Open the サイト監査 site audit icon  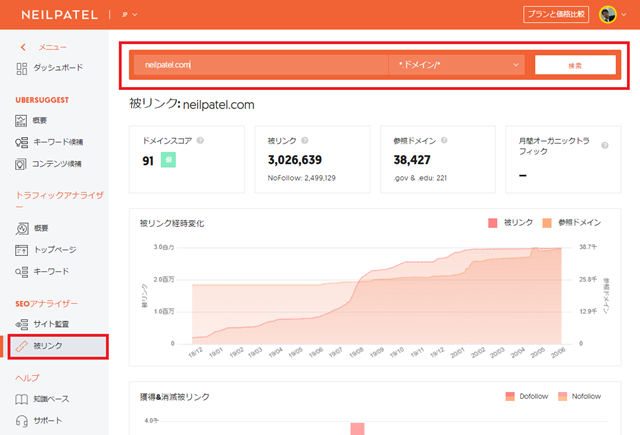pos(23,324)
